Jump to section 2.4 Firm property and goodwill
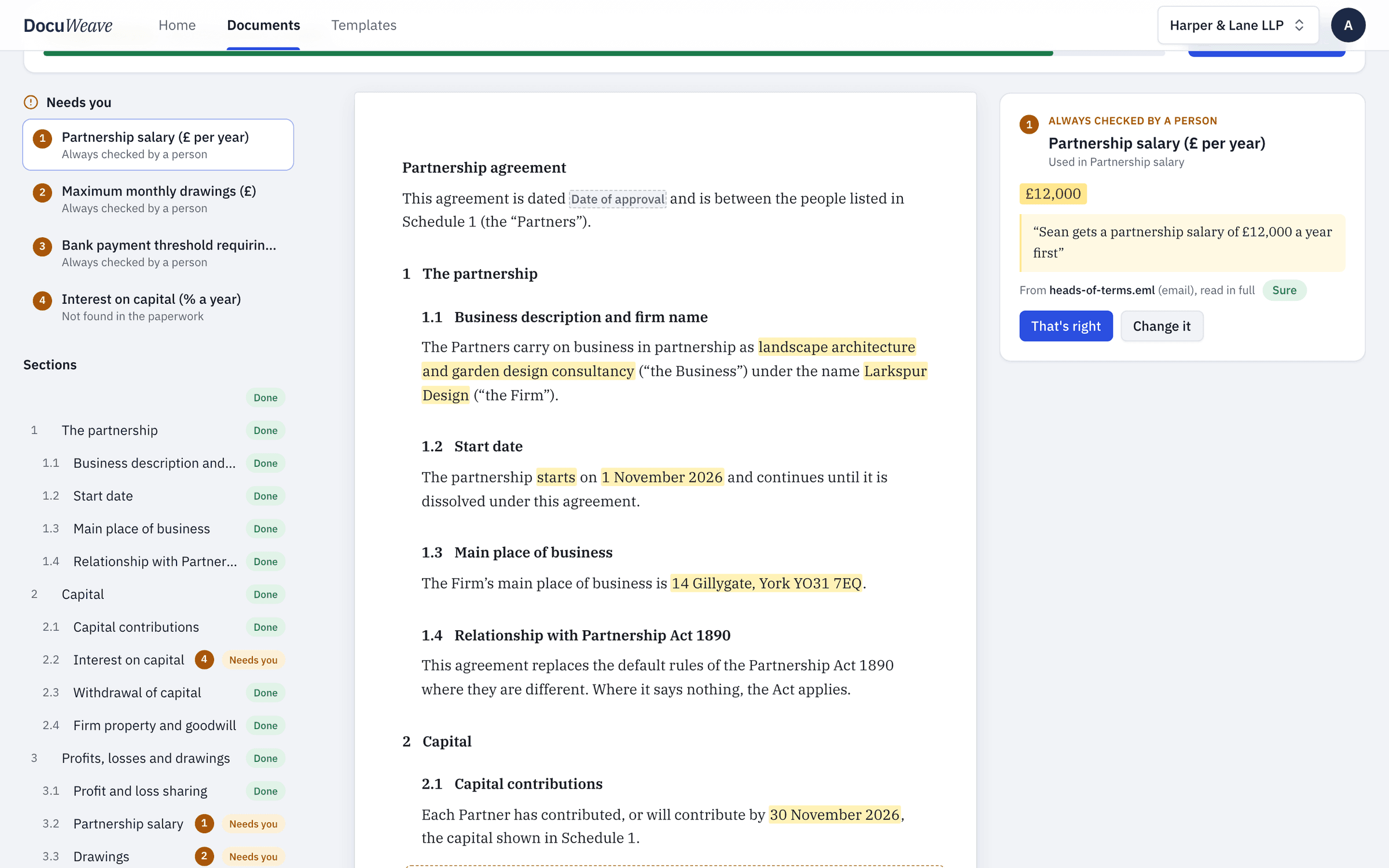Viewport: 1389px width, 868px height. 158,725
